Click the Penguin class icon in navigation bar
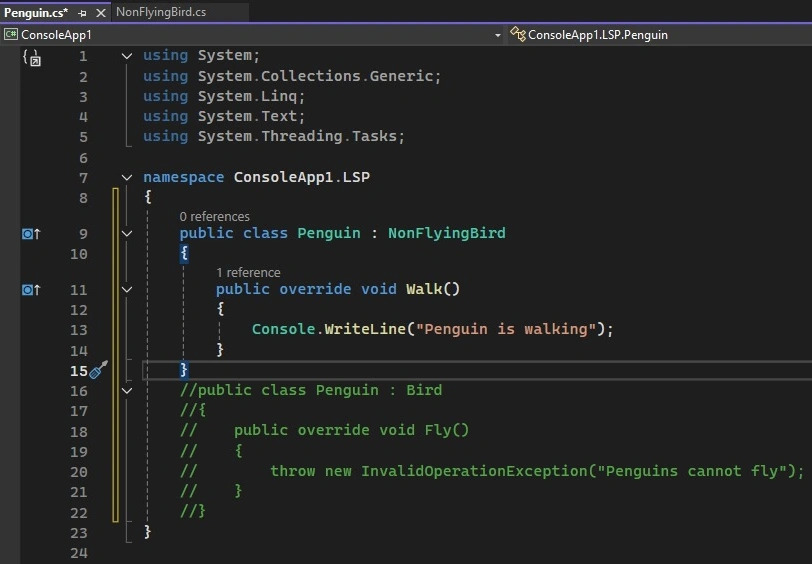Image resolution: width=812 pixels, height=564 pixels. point(518,34)
